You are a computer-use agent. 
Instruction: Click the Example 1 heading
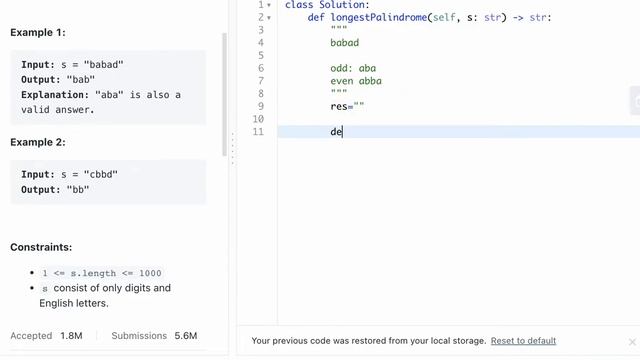coord(38,33)
